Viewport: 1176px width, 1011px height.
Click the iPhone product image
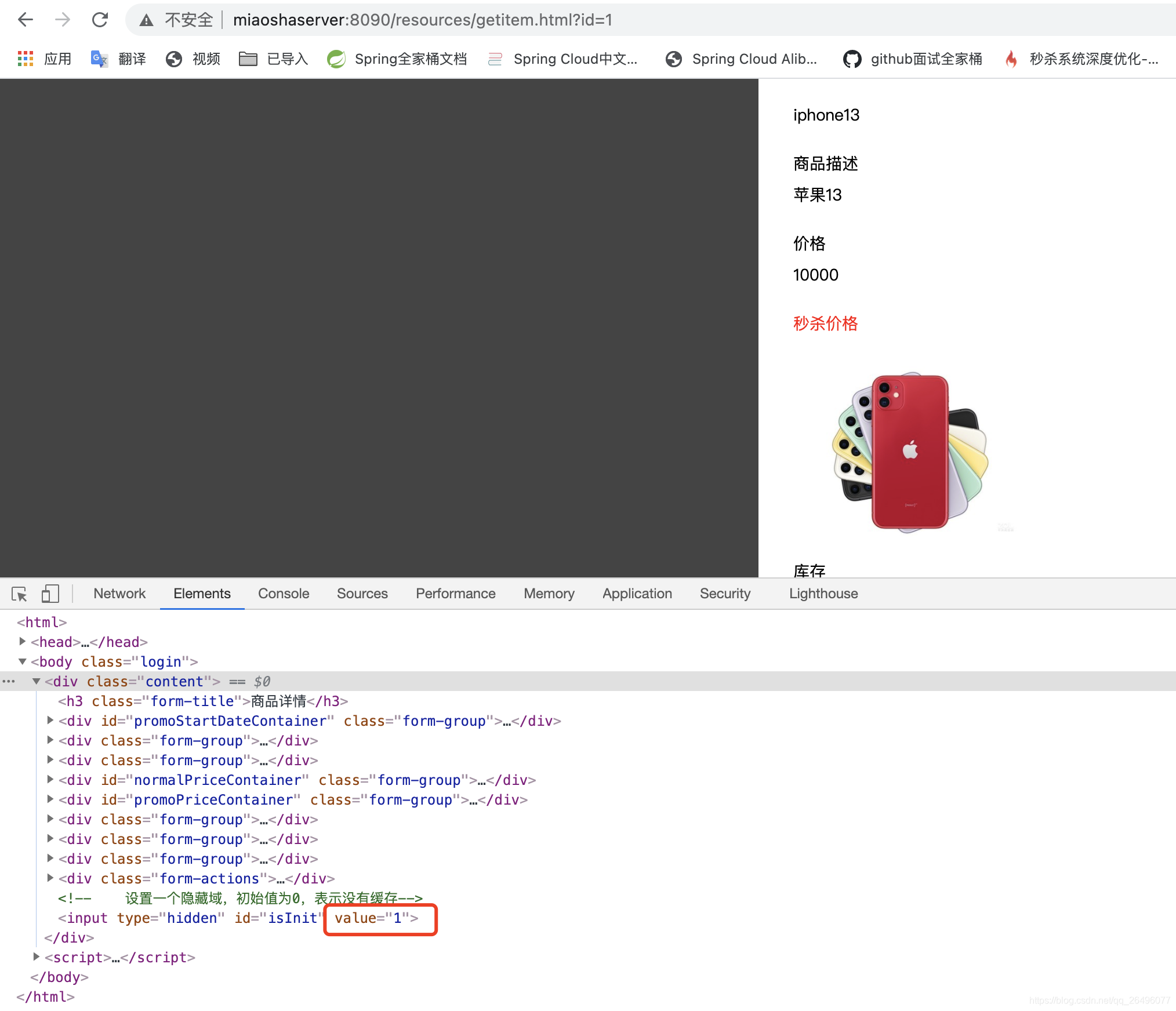point(910,452)
